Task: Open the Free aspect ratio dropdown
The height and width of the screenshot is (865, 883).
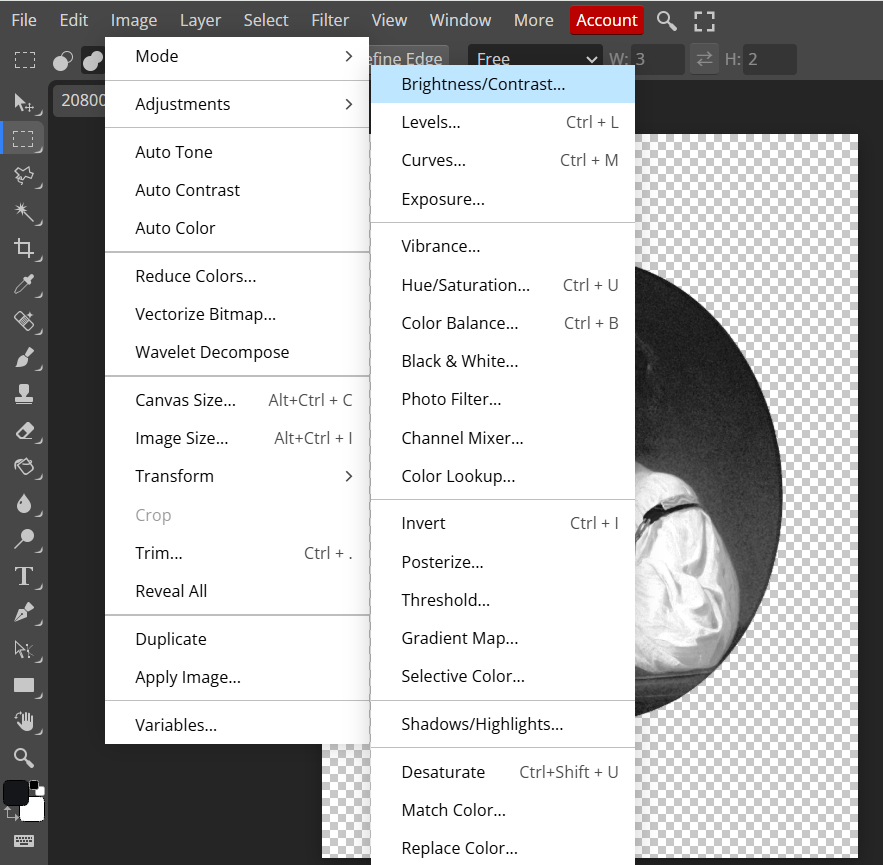Action: click(x=536, y=59)
